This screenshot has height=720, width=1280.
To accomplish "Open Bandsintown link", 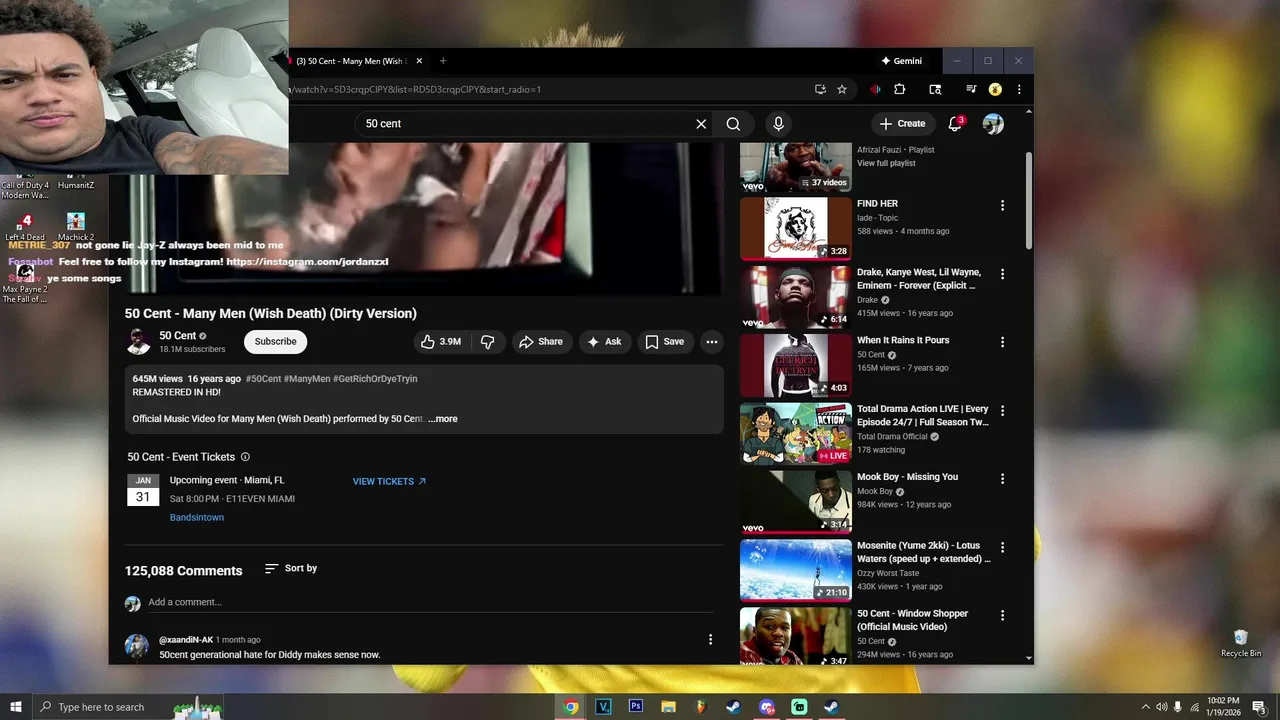I will pyautogui.click(x=197, y=518).
